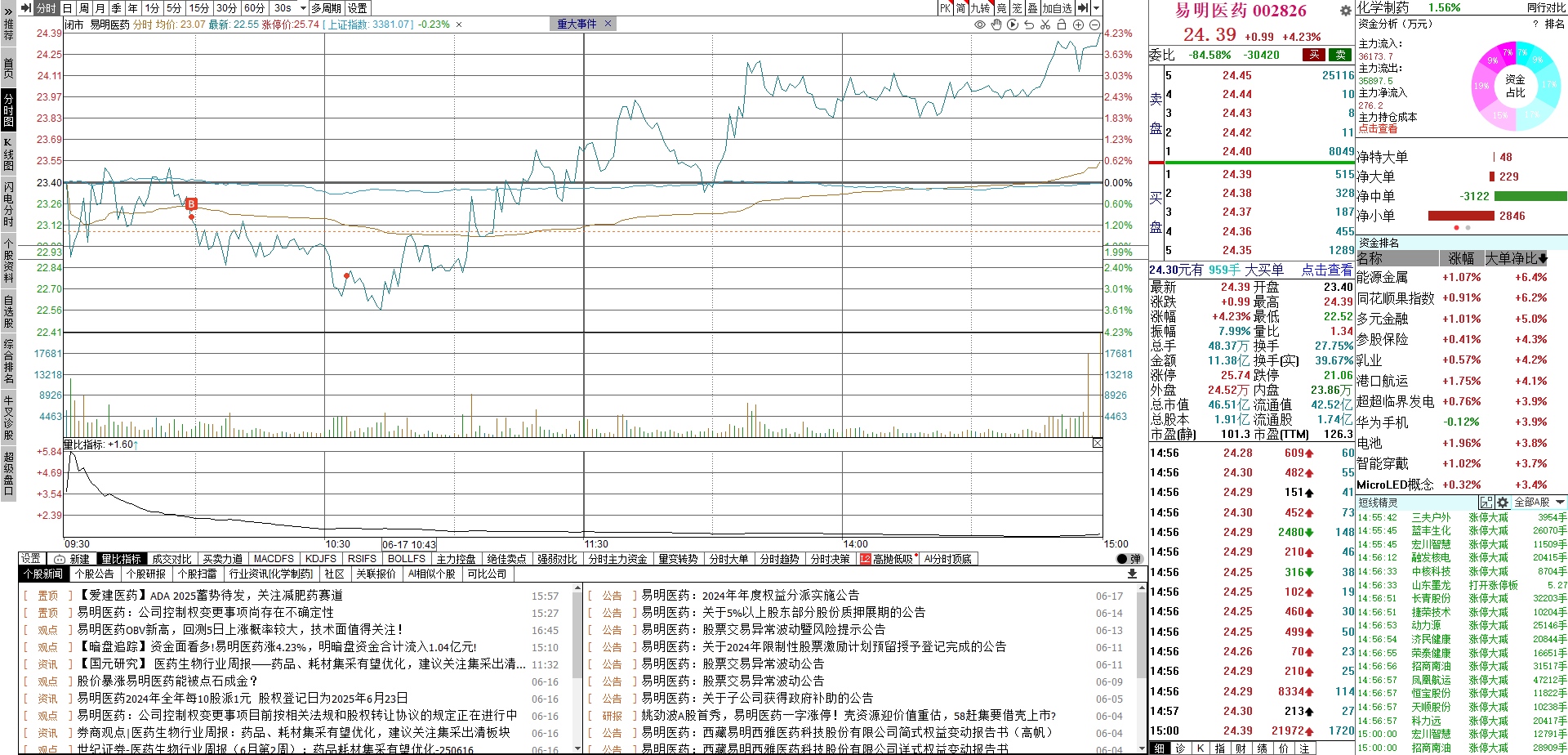Click the download icon in news panel
The width and height of the screenshot is (1568, 755).
point(1132,574)
